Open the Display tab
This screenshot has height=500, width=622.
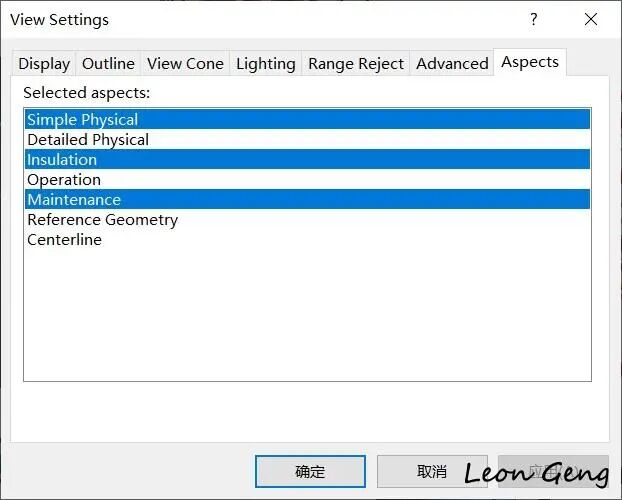(x=44, y=63)
